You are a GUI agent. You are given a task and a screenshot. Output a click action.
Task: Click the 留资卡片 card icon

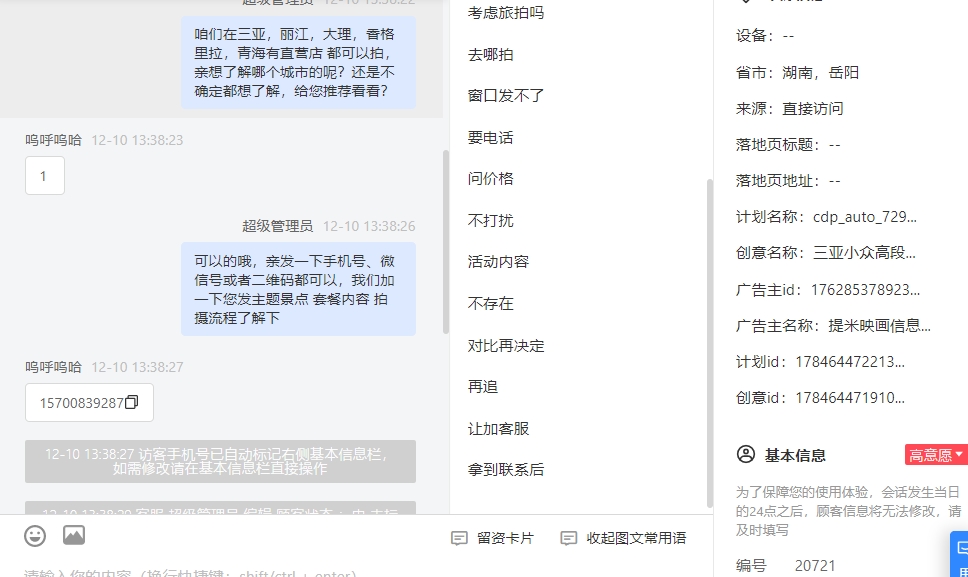pyautogui.click(x=459, y=538)
